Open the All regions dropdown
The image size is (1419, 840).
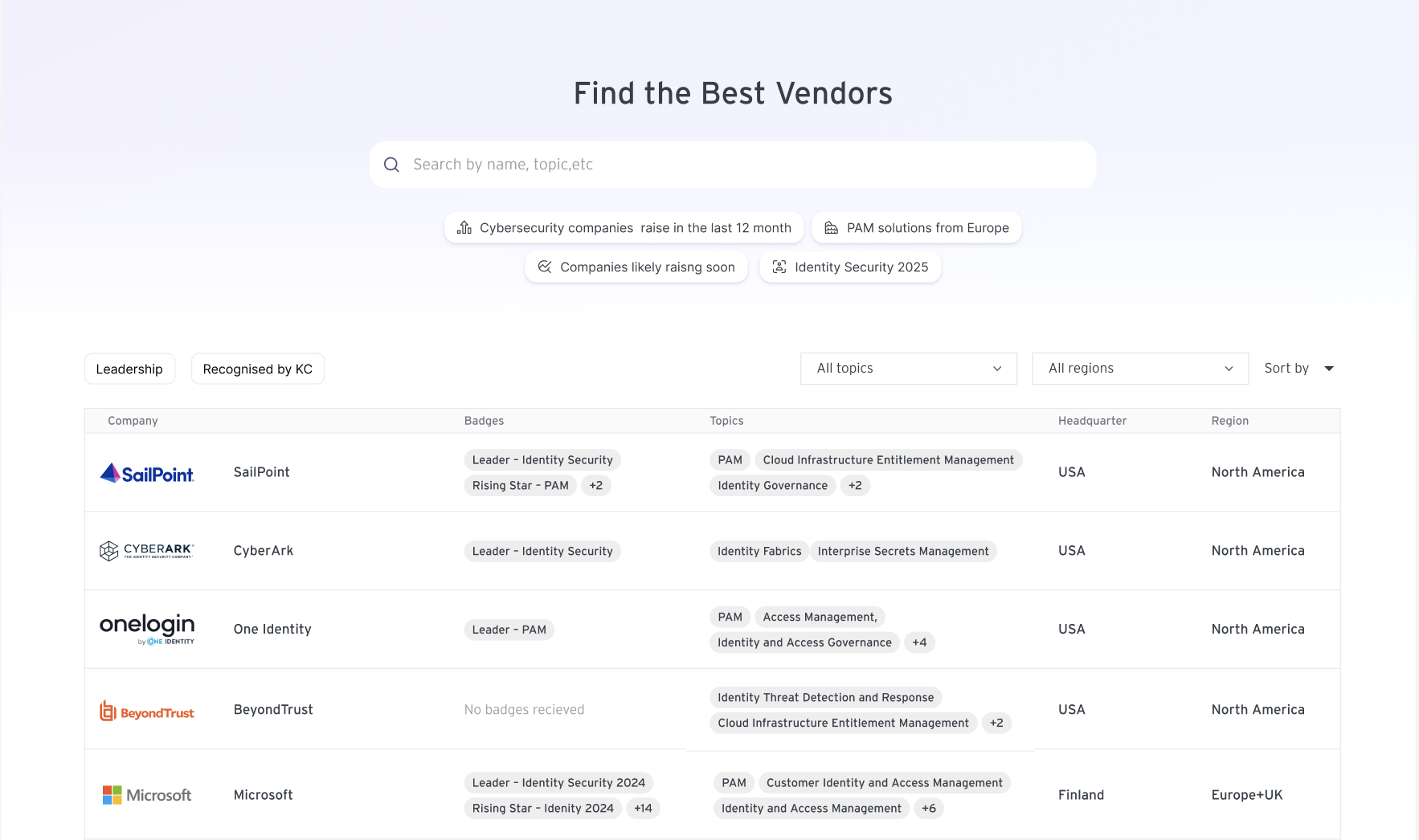1140,369
